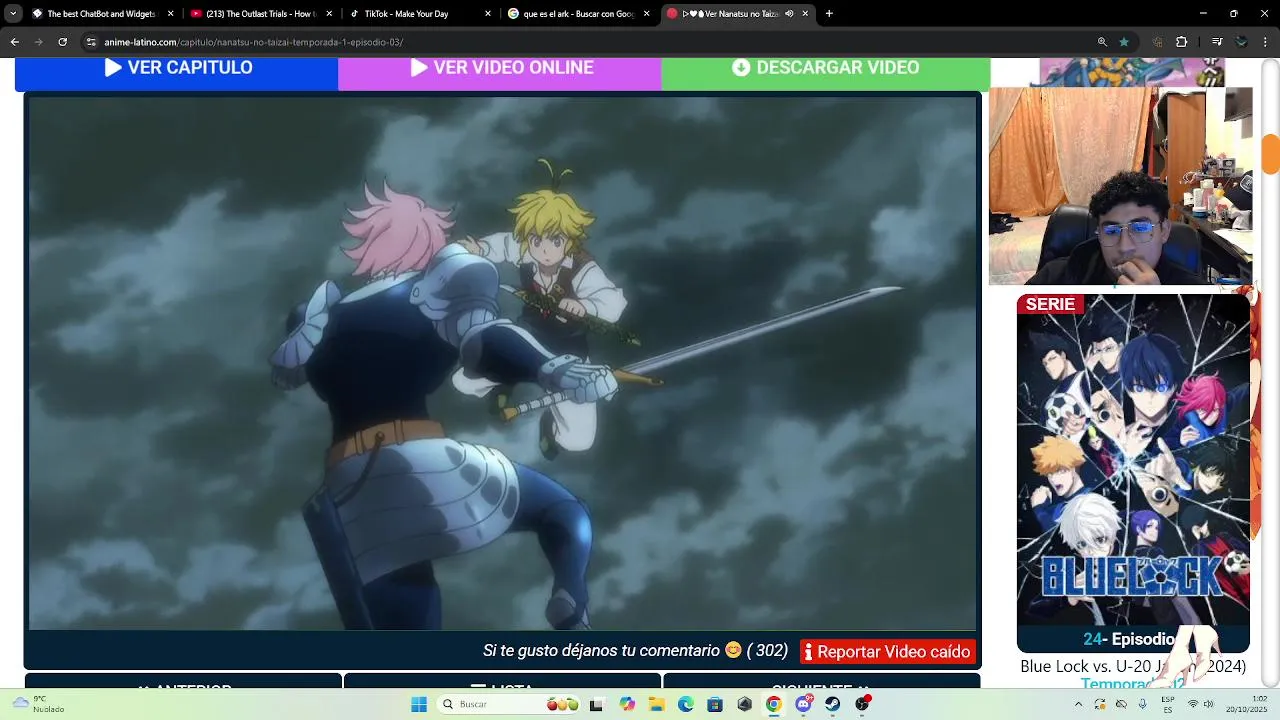Image resolution: width=1280 pixels, height=720 pixels.
Task: Switch to The Outlast Trials YouTube tab
Action: coord(261,14)
